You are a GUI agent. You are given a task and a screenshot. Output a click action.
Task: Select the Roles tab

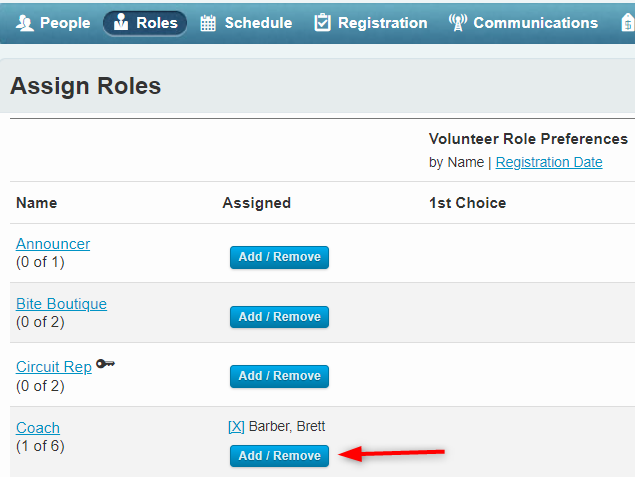[x=145, y=23]
